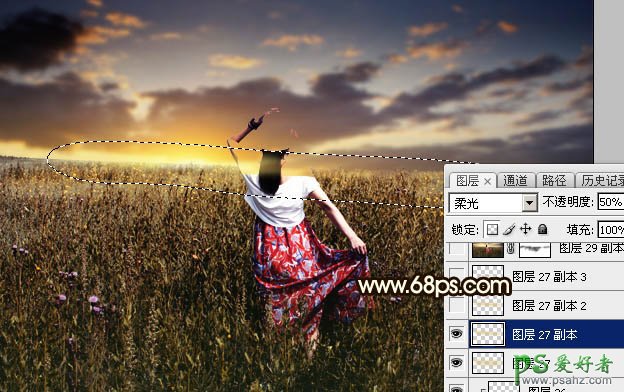Hide the 图层 27 layer via eye icon
Image resolution: width=624 pixels, height=392 pixels.
[456, 363]
